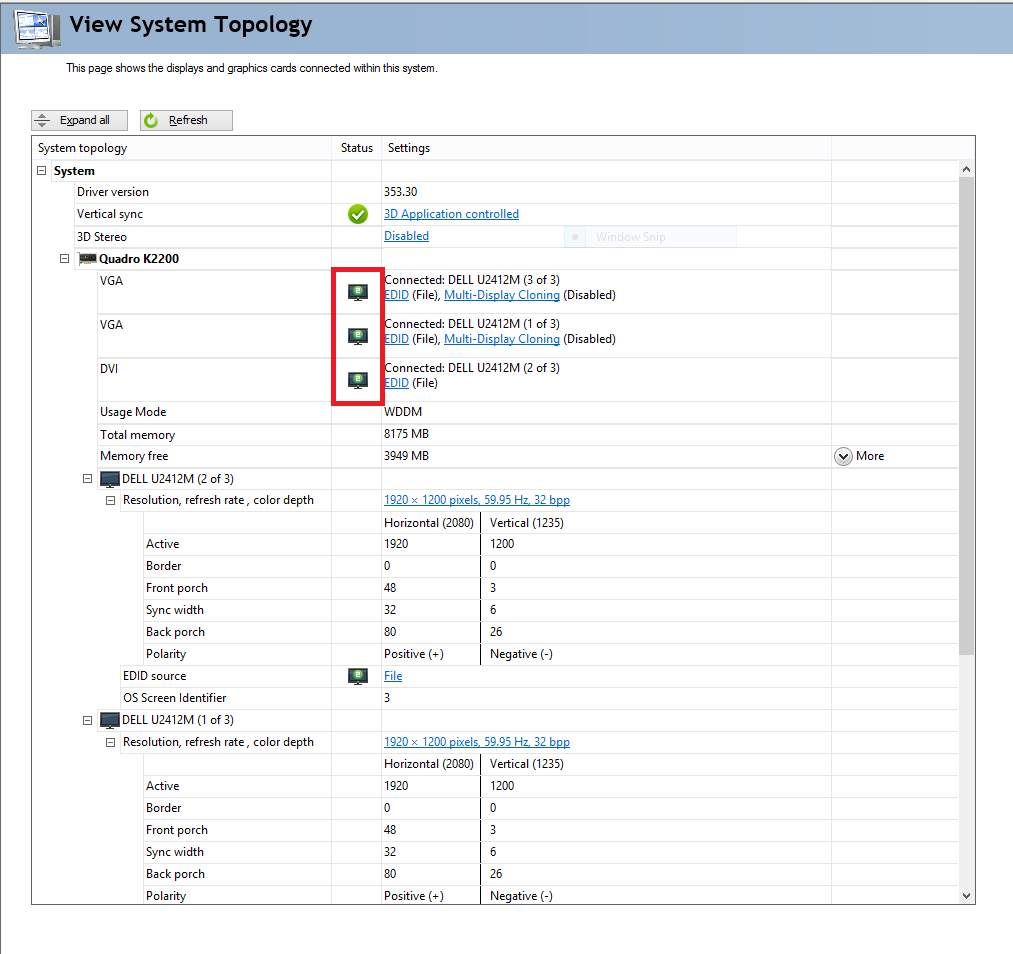Open the 3D Stereo Disabled link
Viewport: 1013px width, 954px height.
coord(406,236)
